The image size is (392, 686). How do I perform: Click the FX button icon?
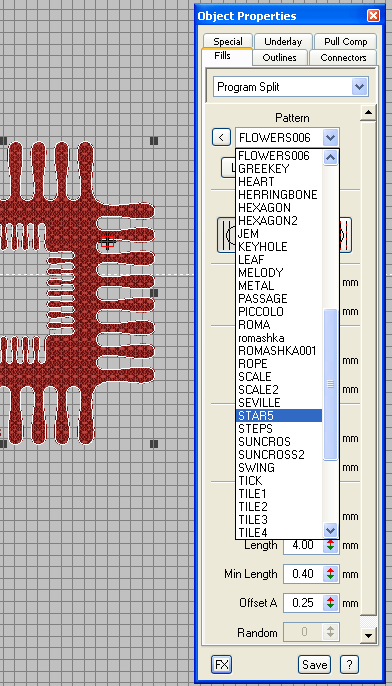coord(221,665)
